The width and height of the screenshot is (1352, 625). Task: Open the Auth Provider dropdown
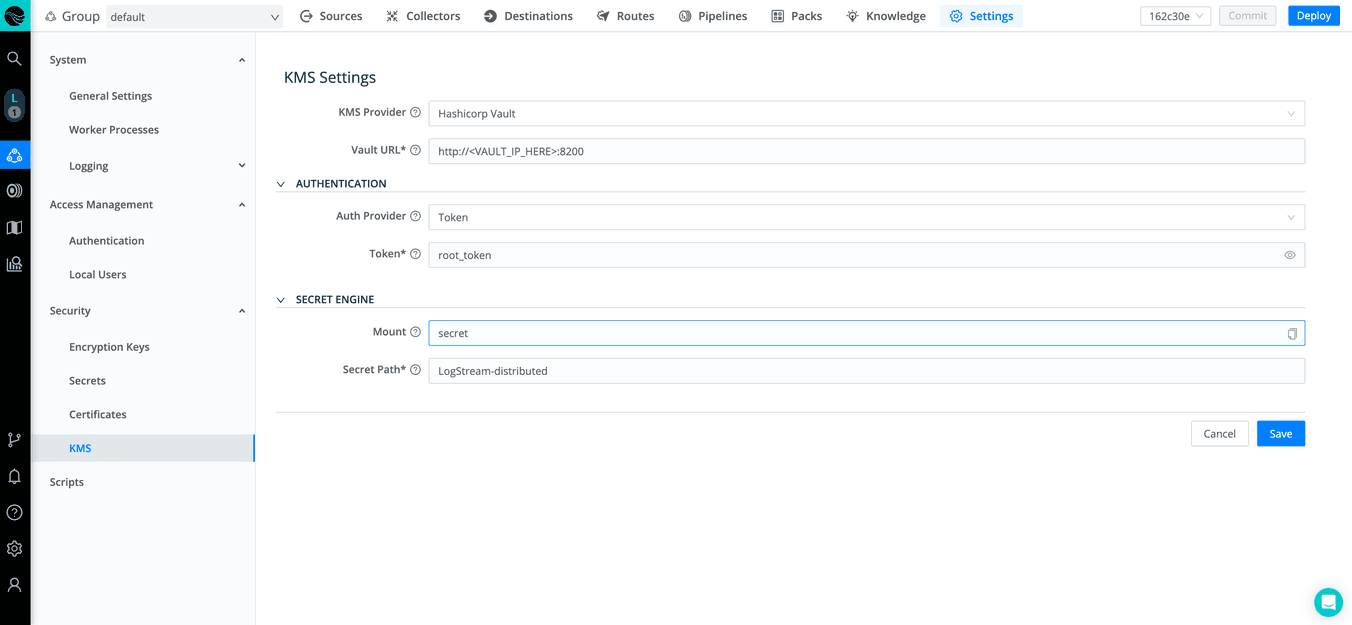[x=865, y=217]
